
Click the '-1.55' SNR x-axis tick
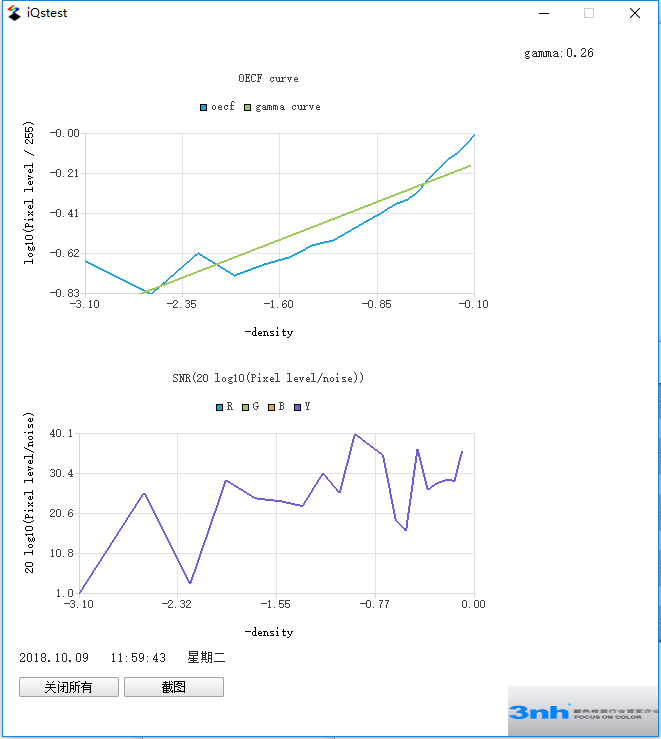tap(276, 604)
